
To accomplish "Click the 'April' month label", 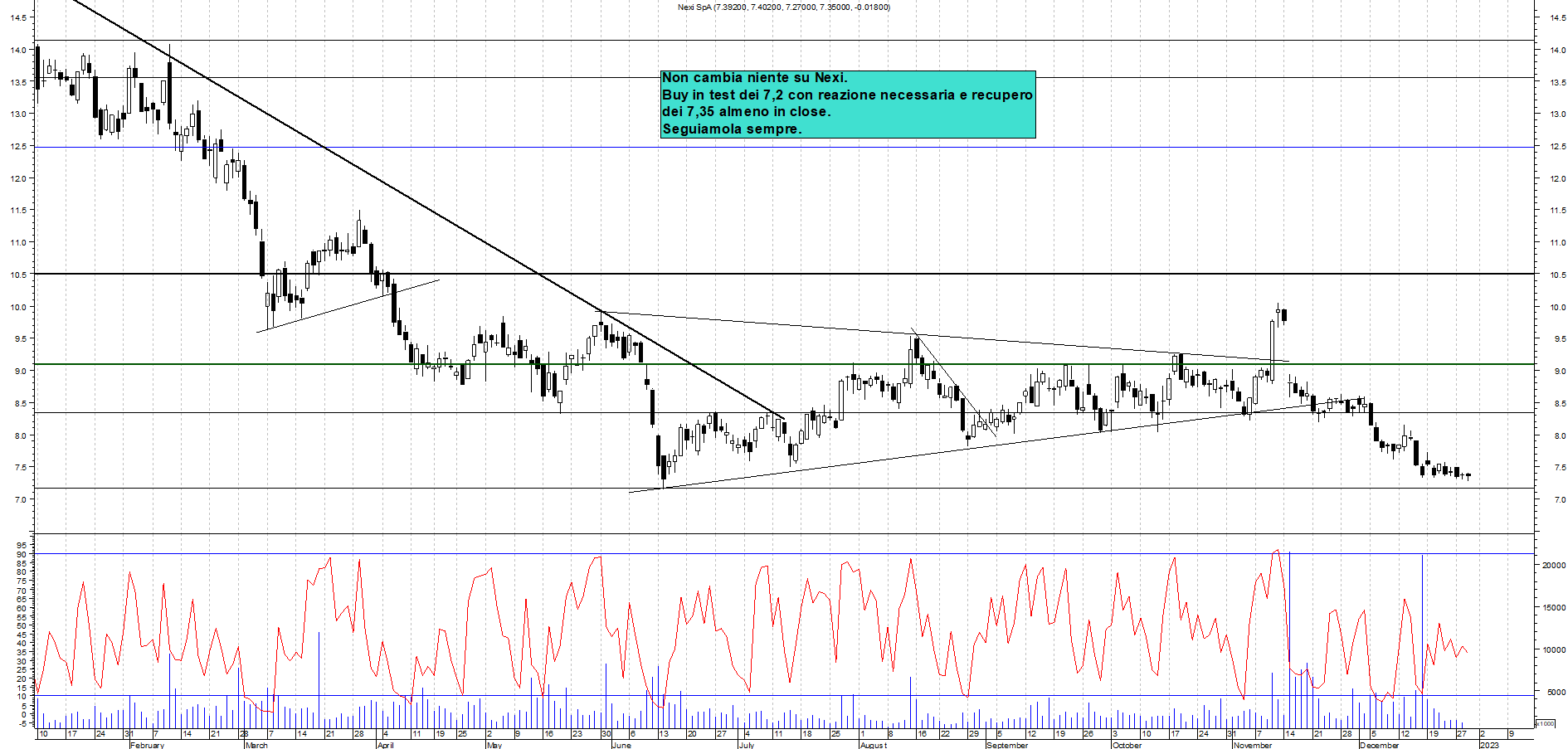I will point(385,745).
